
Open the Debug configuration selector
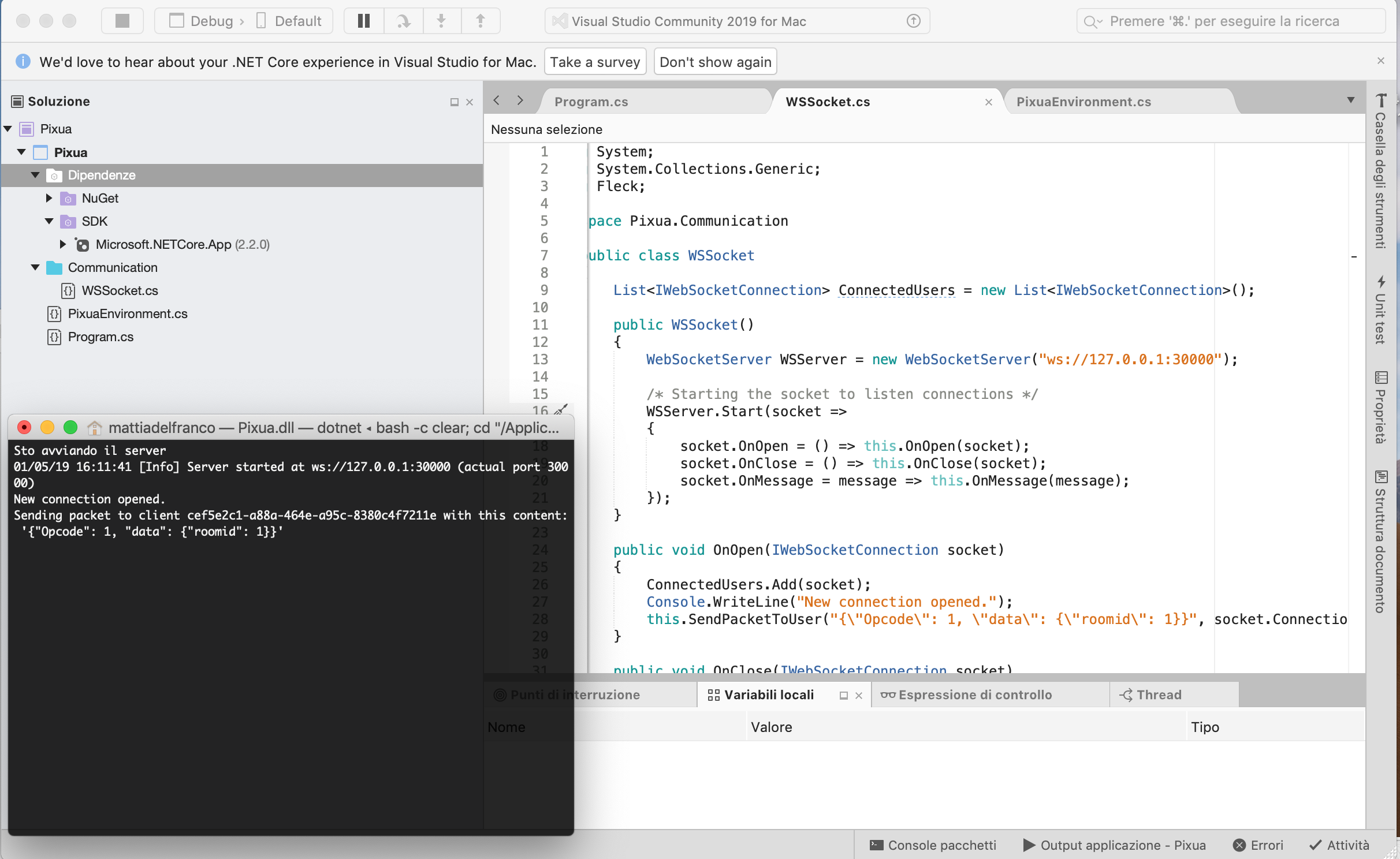(x=201, y=21)
